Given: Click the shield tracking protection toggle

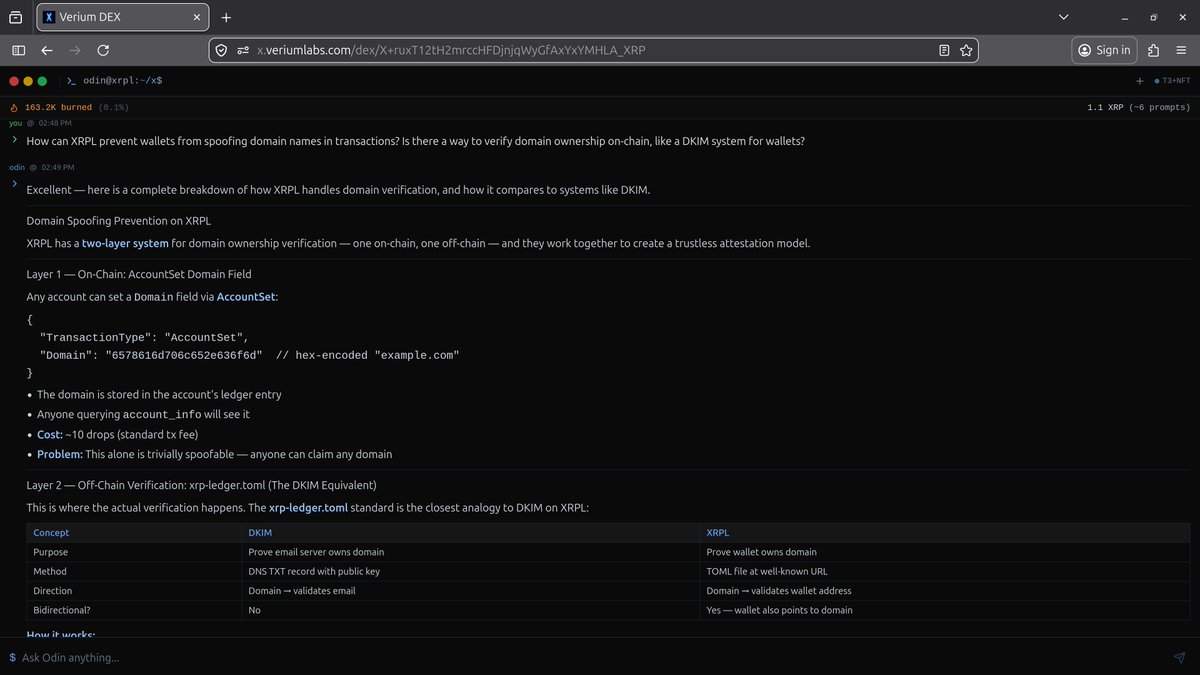Looking at the screenshot, I should [219, 49].
